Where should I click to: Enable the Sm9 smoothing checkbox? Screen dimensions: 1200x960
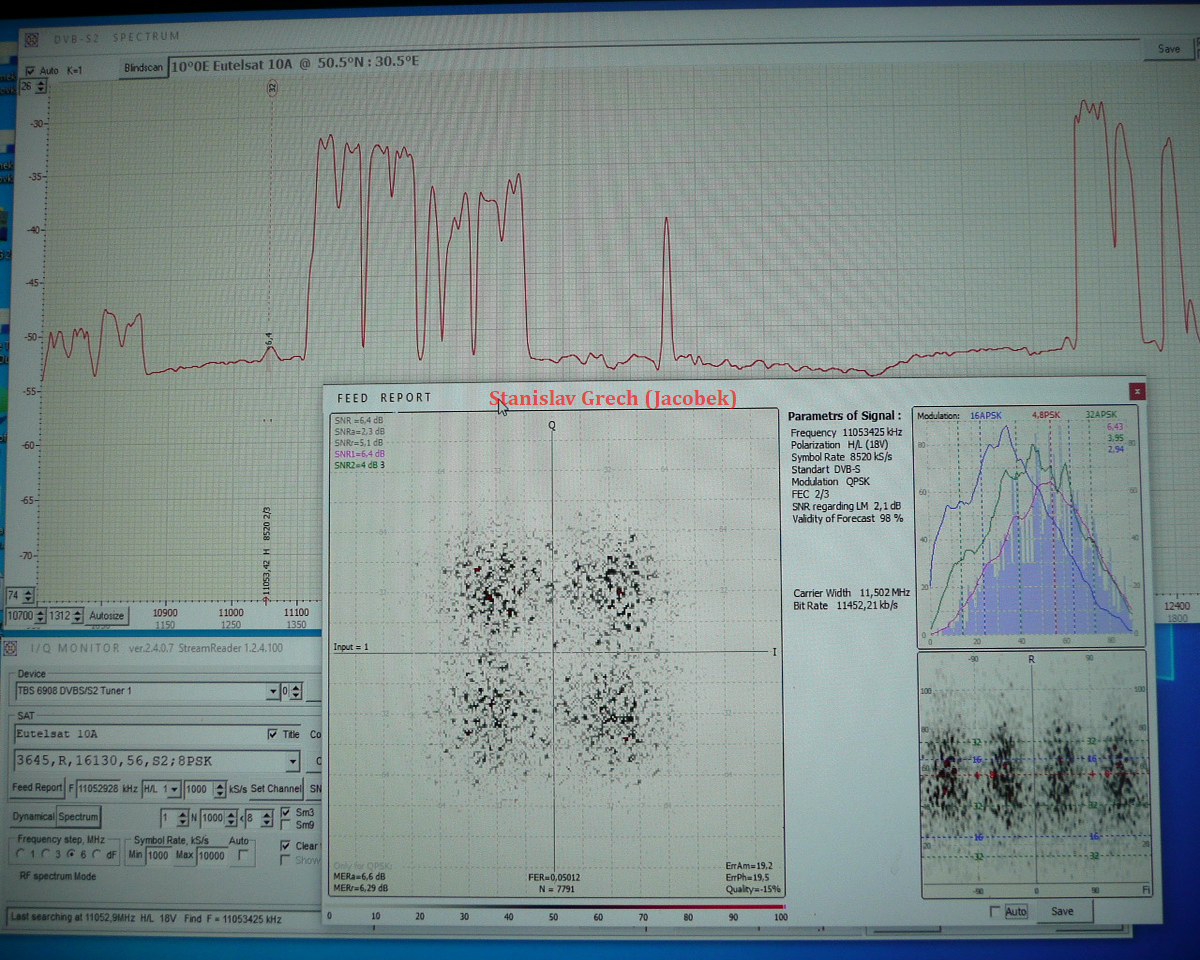pos(286,825)
